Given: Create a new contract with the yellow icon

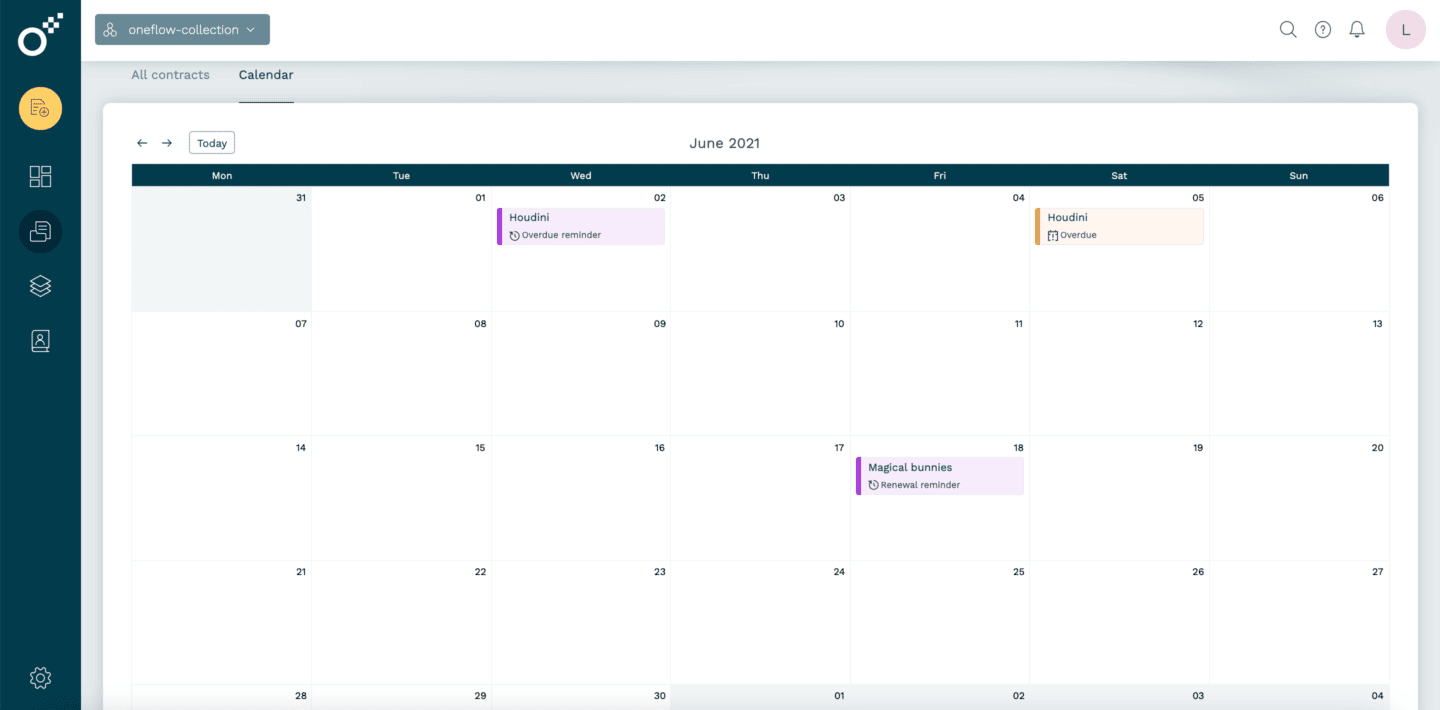Looking at the screenshot, I should pyautogui.click(x=40, y=108).
